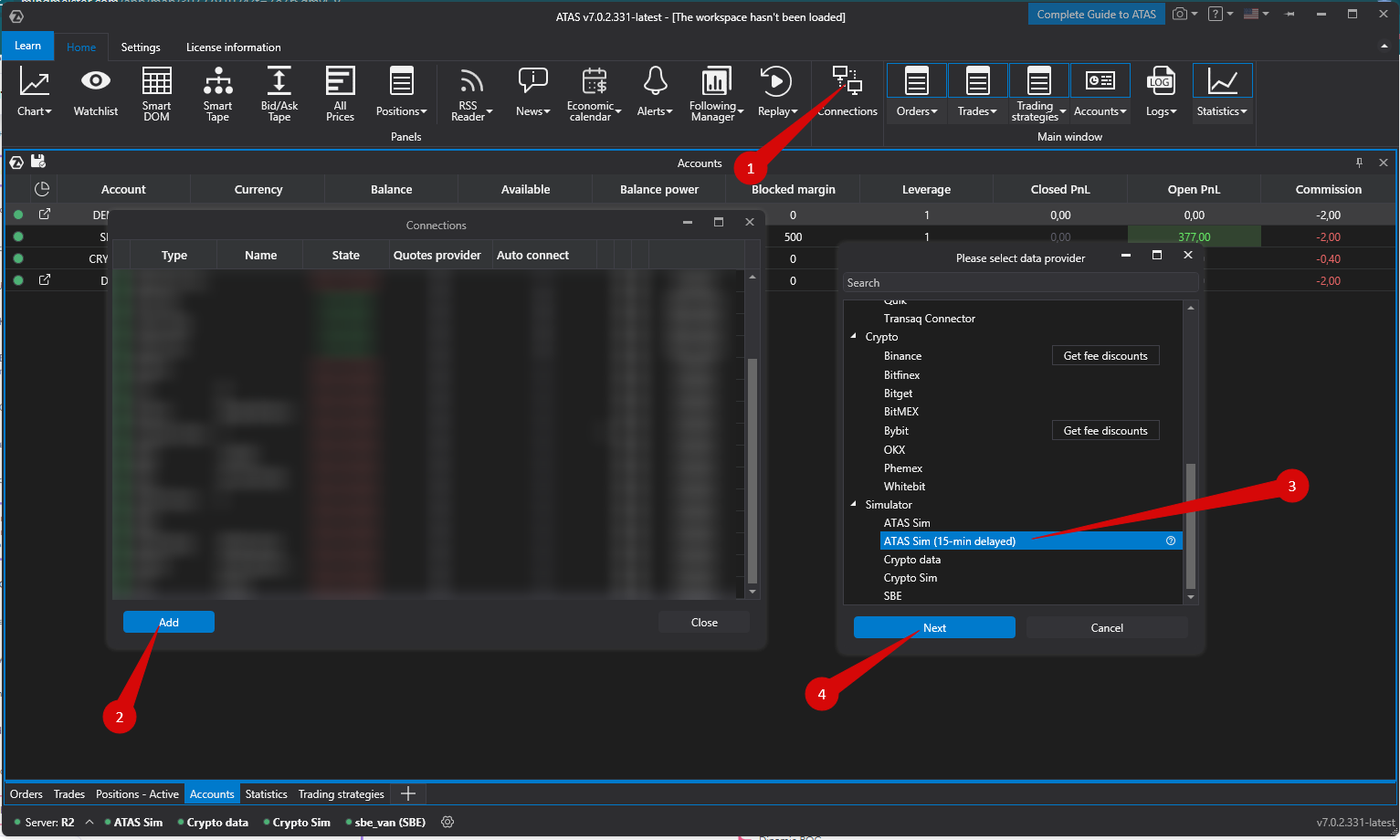Switch to the bottom Orders tab
This screenshot has width=1400, height=840.
(x=26, y=794)
